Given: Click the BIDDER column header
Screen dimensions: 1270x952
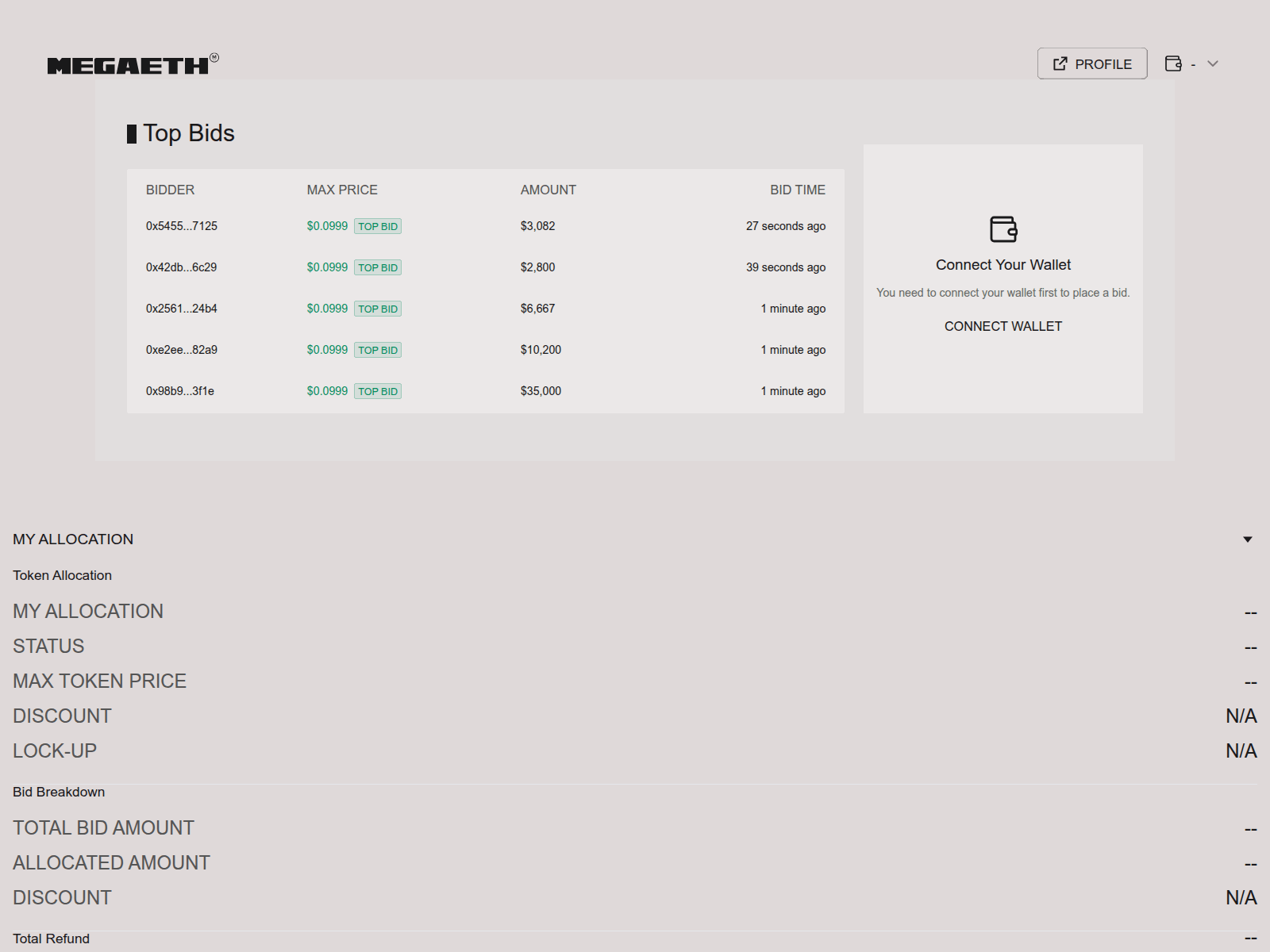Looking at the screenshot, I should pyautogui.click(x=170, y=190).
